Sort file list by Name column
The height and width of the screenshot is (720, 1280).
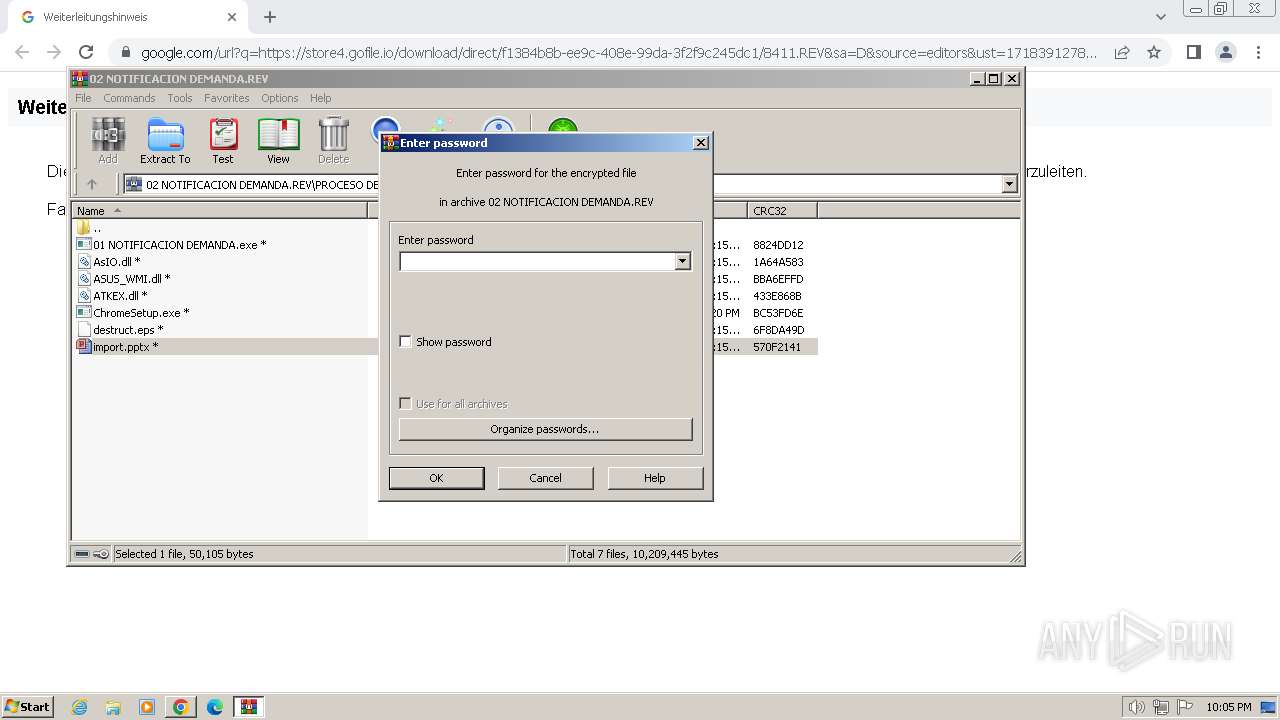(220, 210)
